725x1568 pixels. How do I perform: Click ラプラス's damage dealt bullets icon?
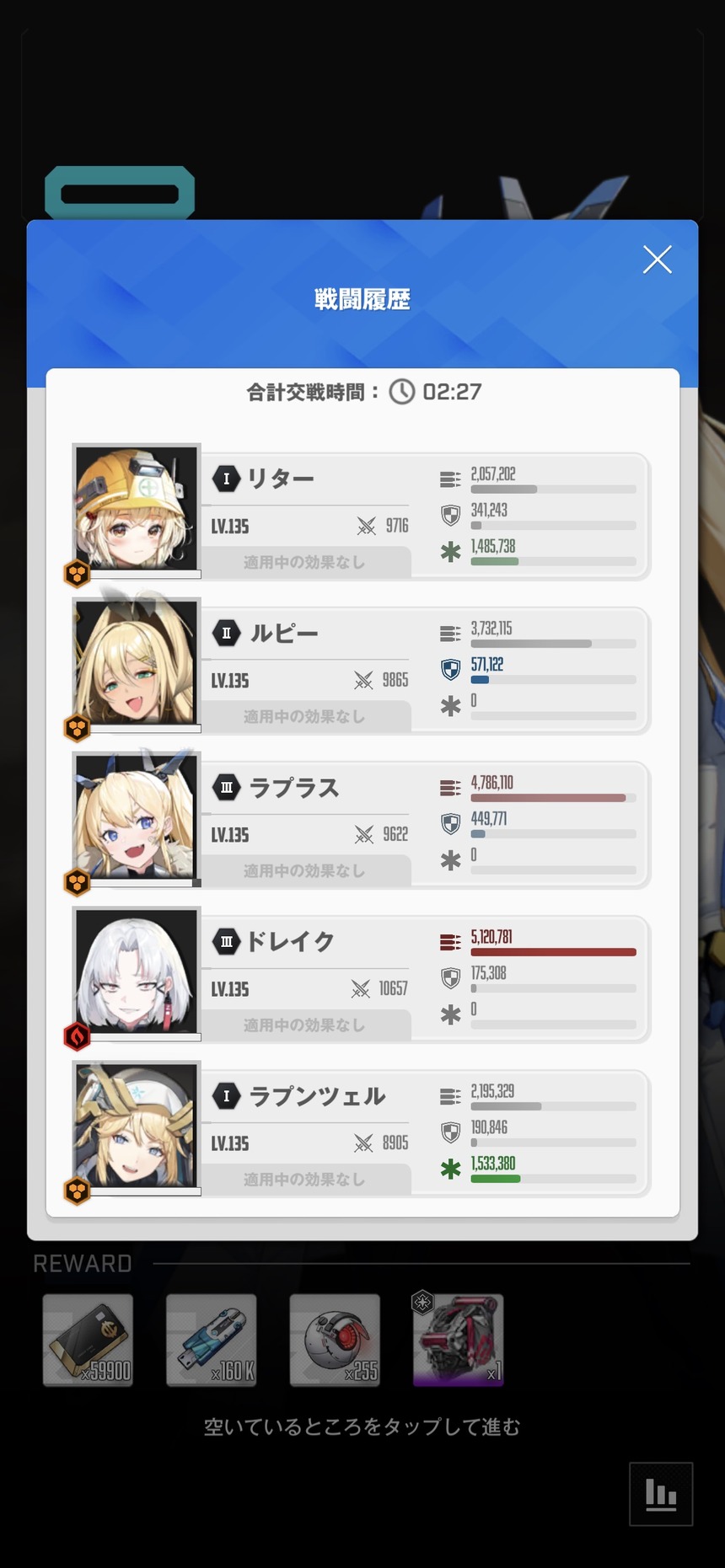coord(450,788)
